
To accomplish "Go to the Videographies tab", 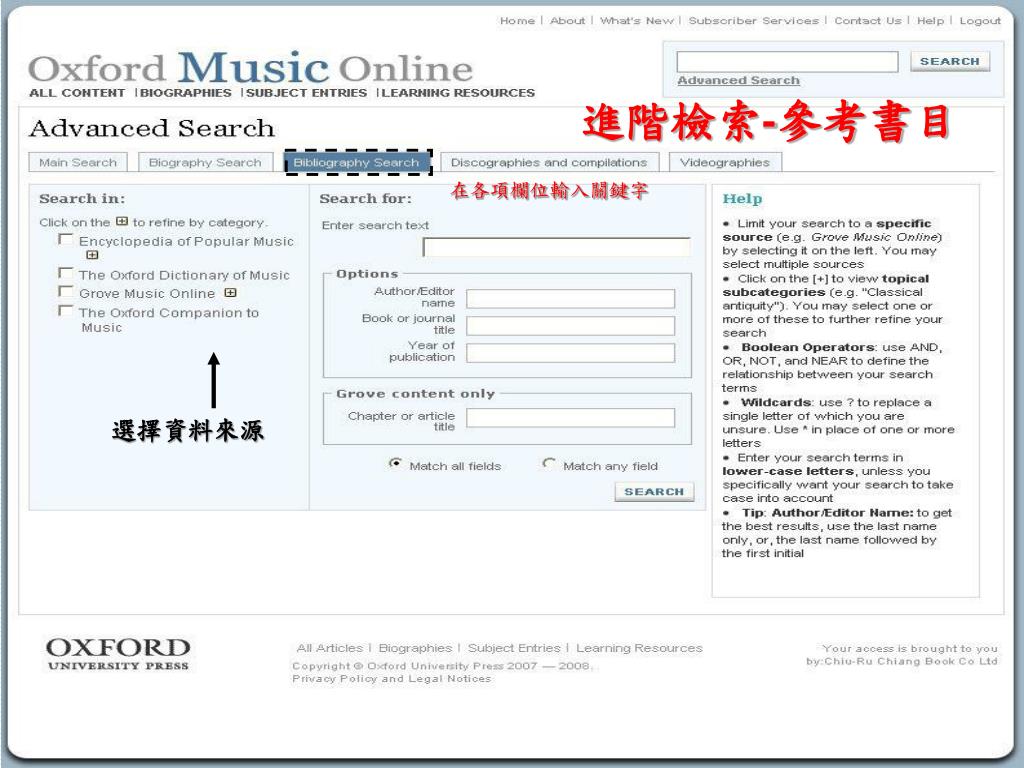I will click(725, 162).
